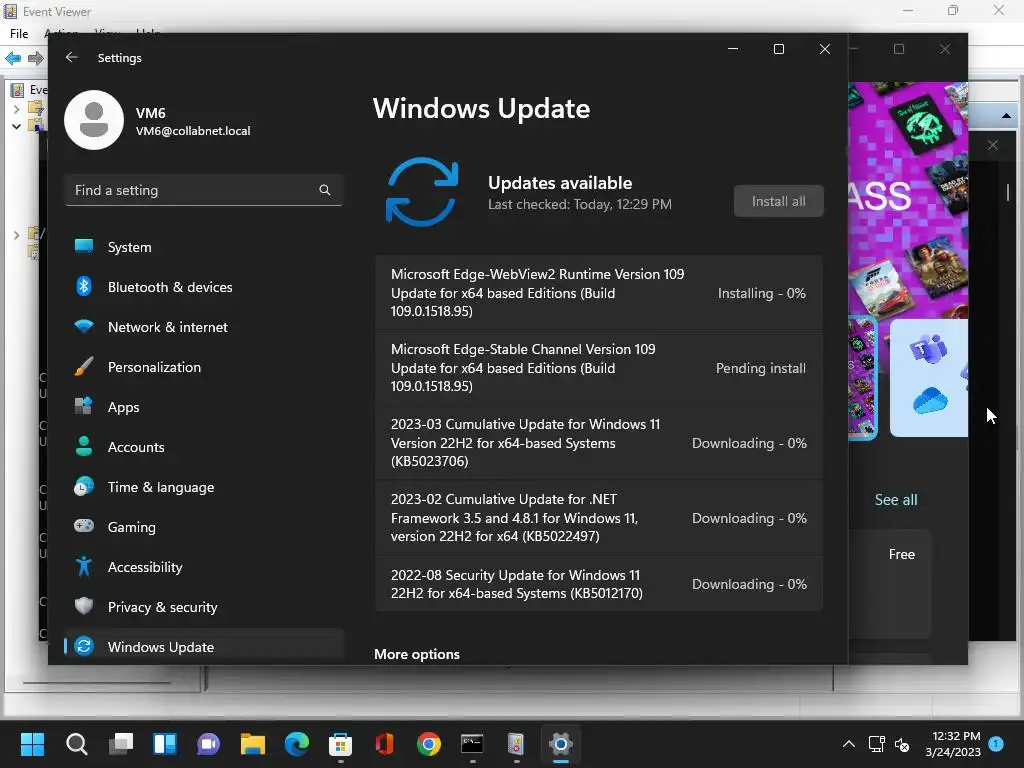Click muted volume tray icon
Image resolution: width=1024 pixels, height=768 pixels.
tap(902, 744)
